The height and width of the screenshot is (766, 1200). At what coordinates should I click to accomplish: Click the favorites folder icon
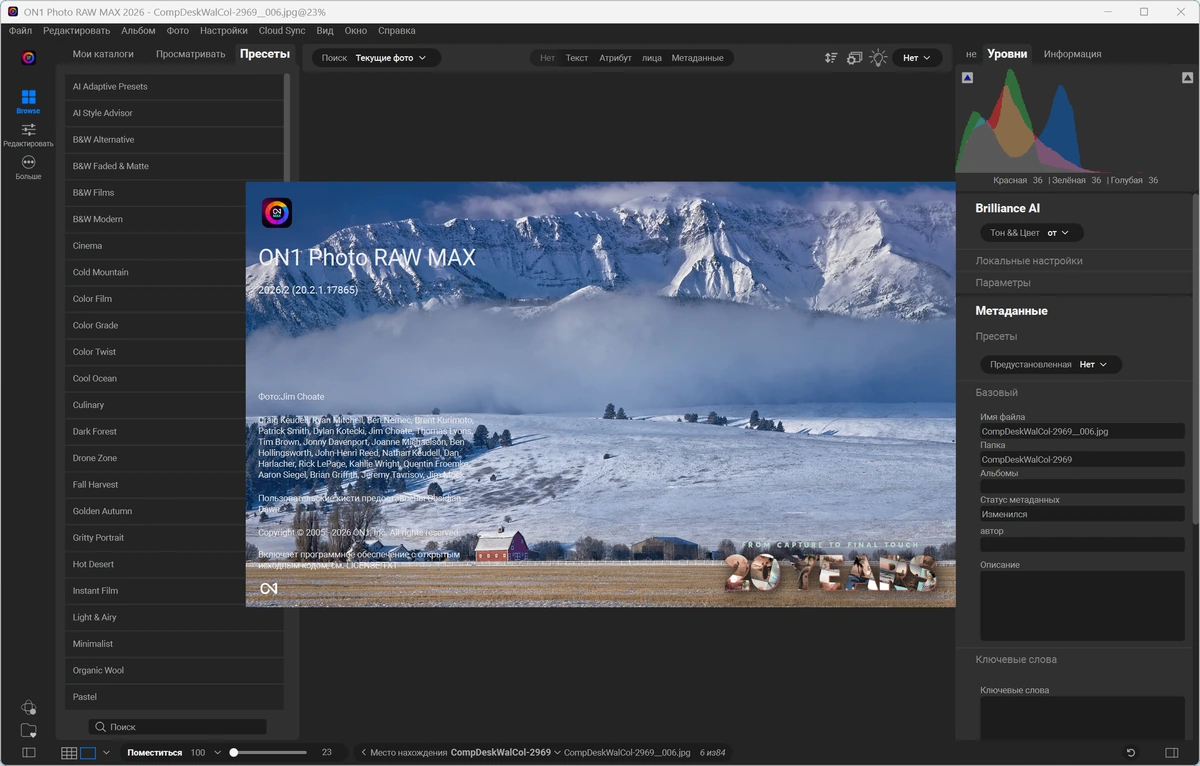click(29, 731)
